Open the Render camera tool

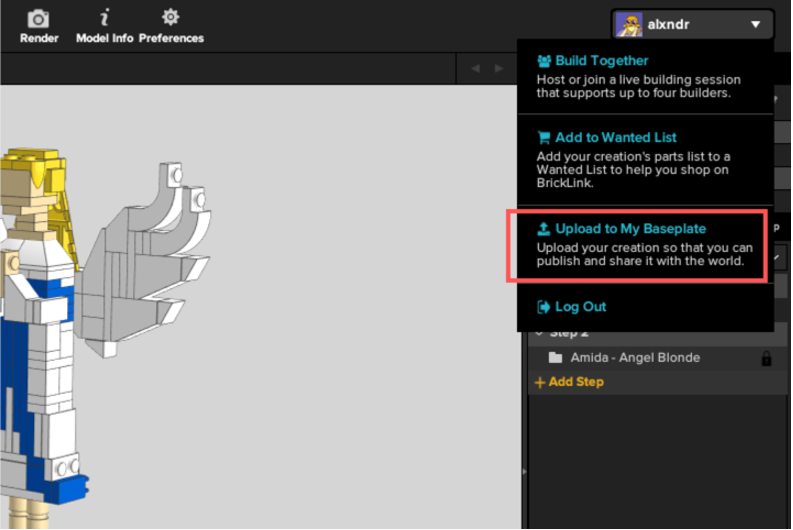pyautogui.click(x=39, y=26)
